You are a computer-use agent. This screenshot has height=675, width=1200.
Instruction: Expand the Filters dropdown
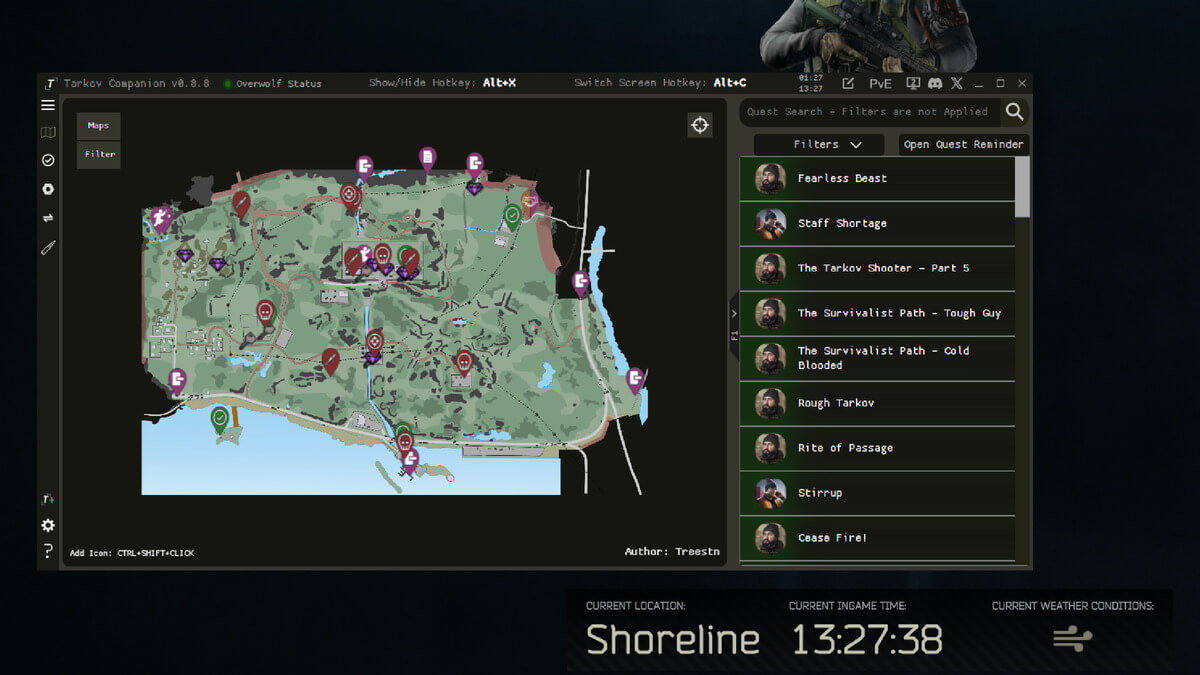(819, 144)
